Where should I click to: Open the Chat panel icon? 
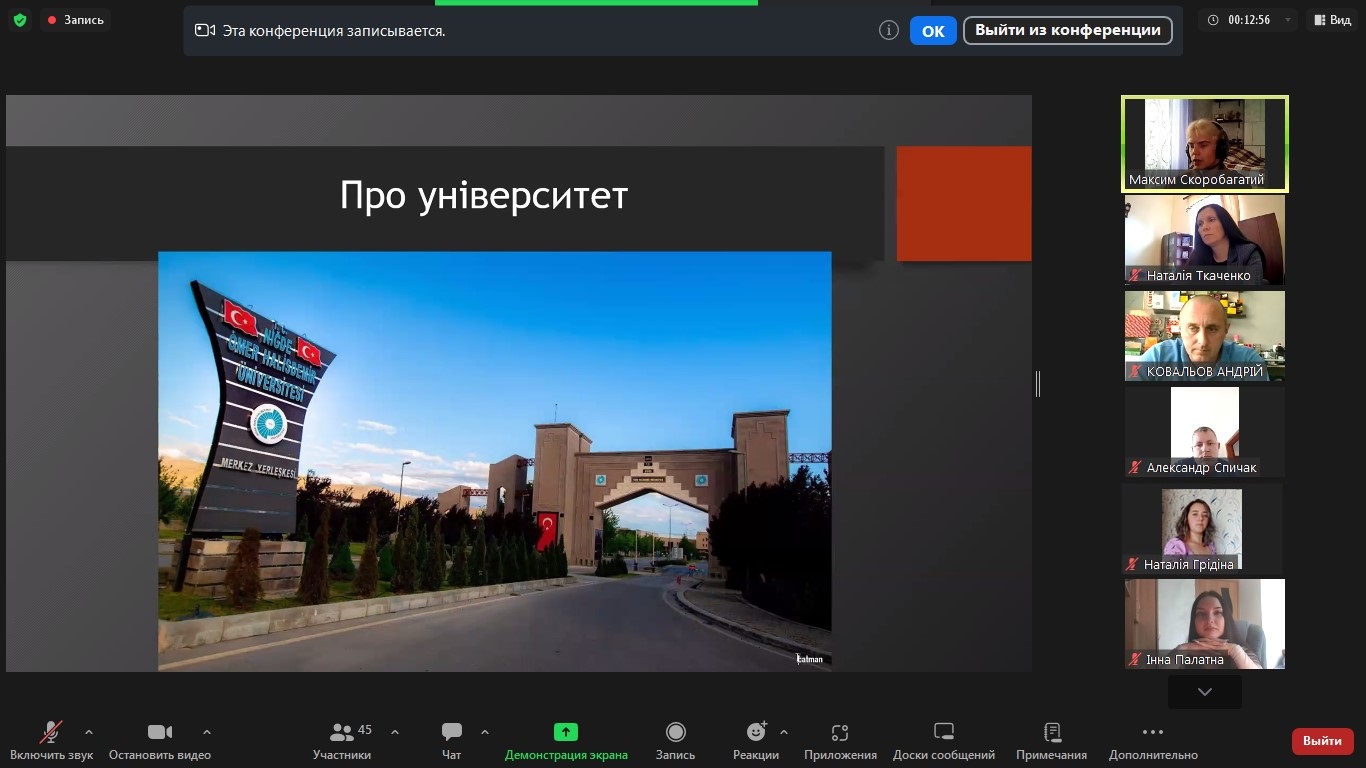(x=452, y=733)
